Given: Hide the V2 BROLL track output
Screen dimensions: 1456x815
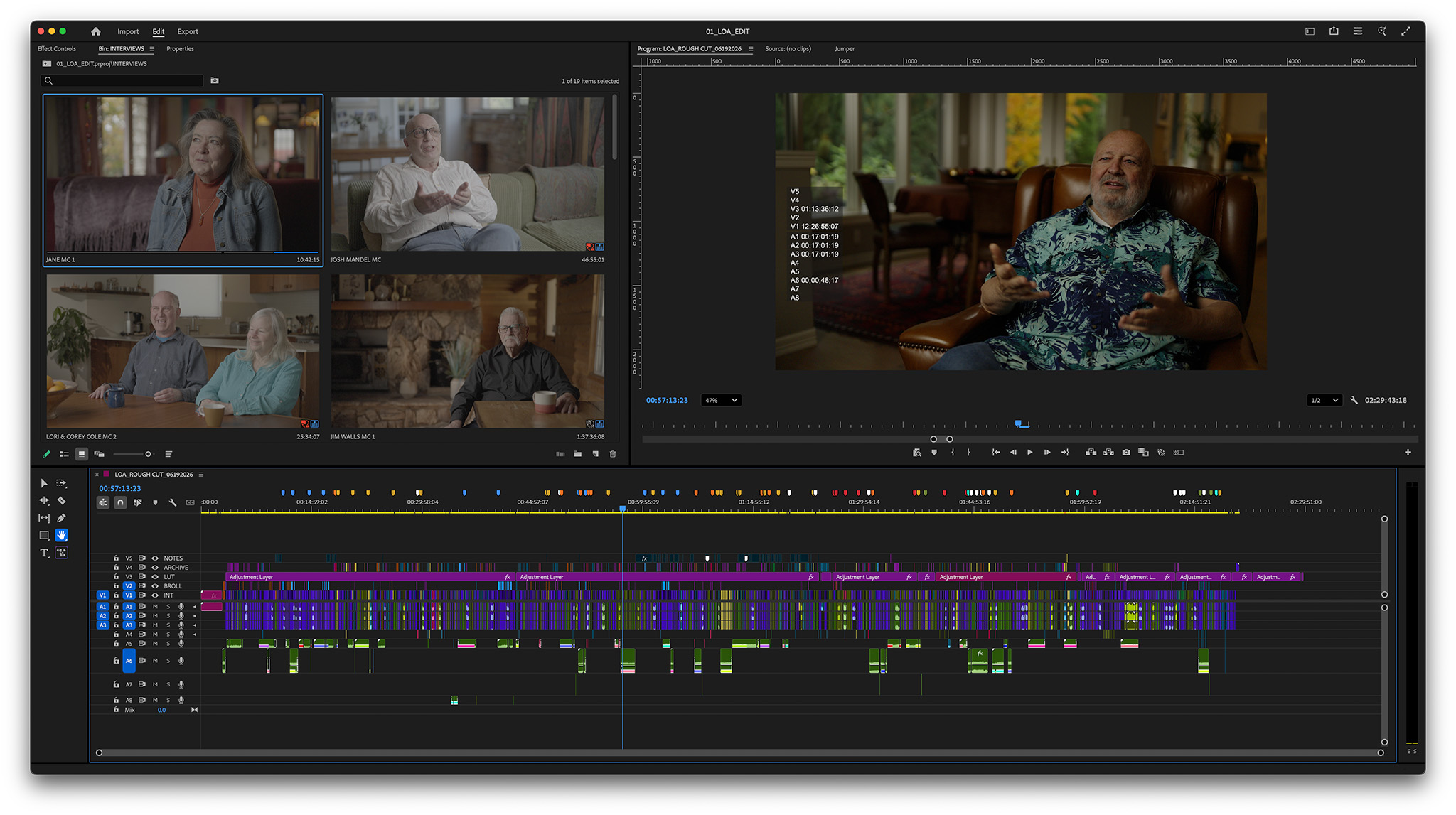Looking at the screenshot, I should [155, 586].
